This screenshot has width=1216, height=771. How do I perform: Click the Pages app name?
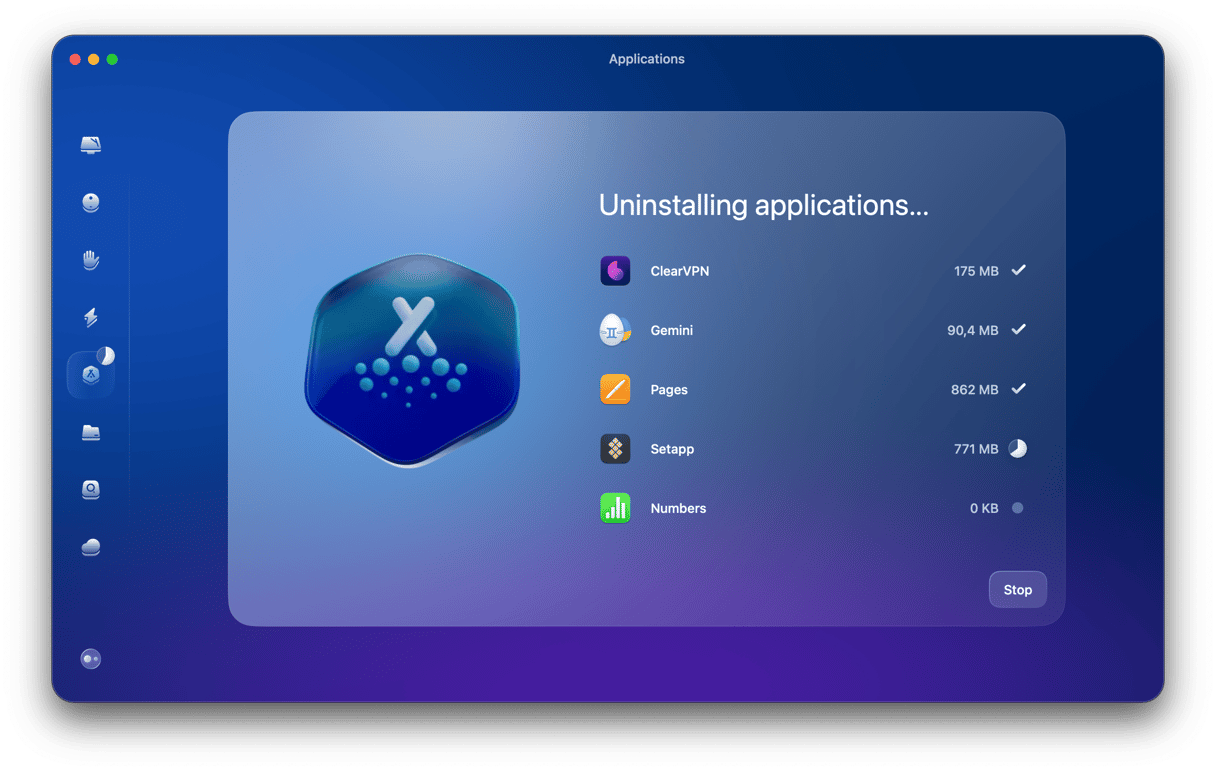669,390
